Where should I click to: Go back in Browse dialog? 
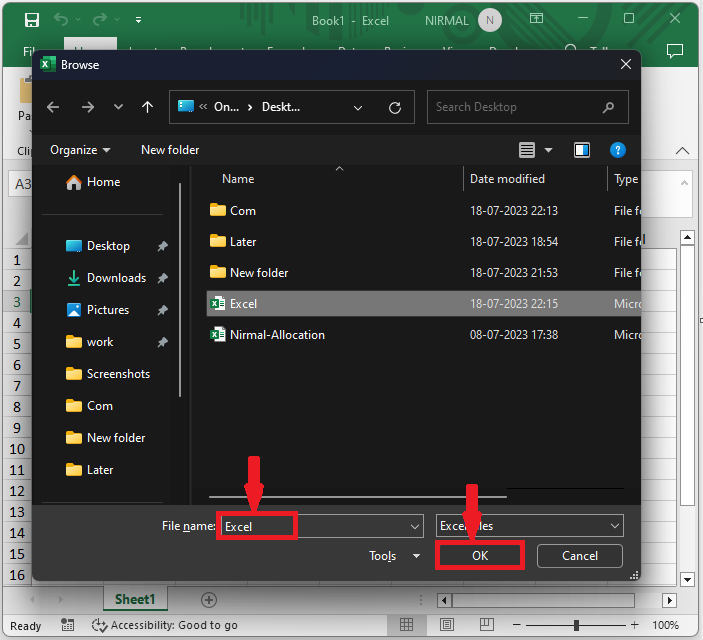pyautogui.click(x=53, y=107)
